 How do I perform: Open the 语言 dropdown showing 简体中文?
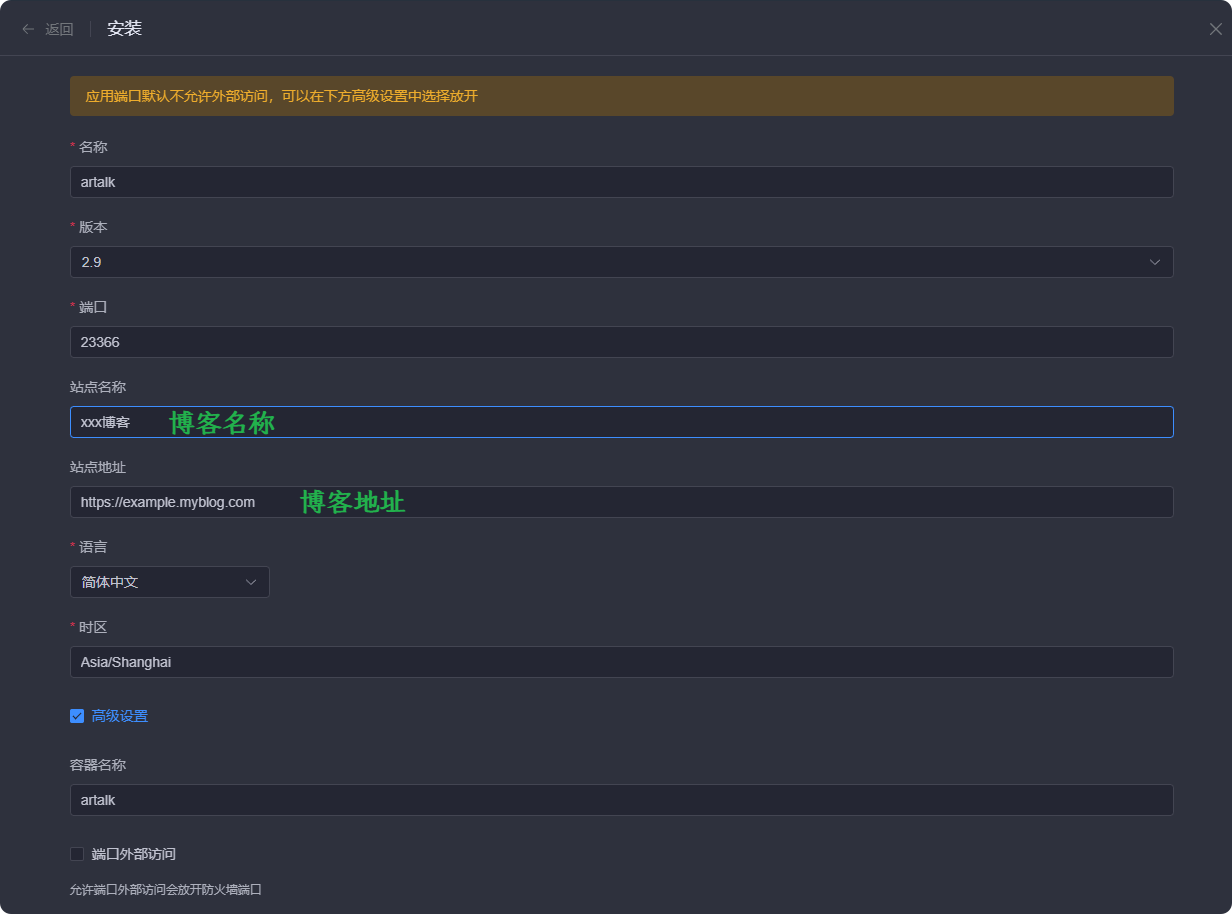[x=160, y=582]
